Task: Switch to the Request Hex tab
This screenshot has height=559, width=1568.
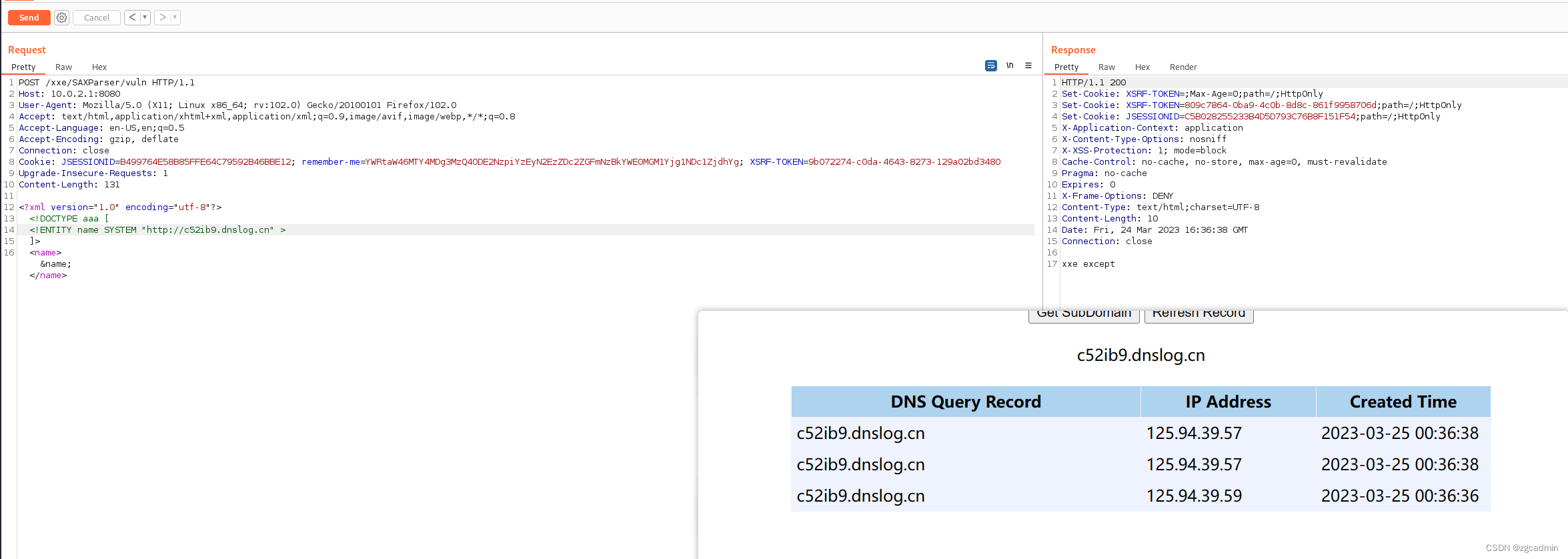Action: coord(99,67)
